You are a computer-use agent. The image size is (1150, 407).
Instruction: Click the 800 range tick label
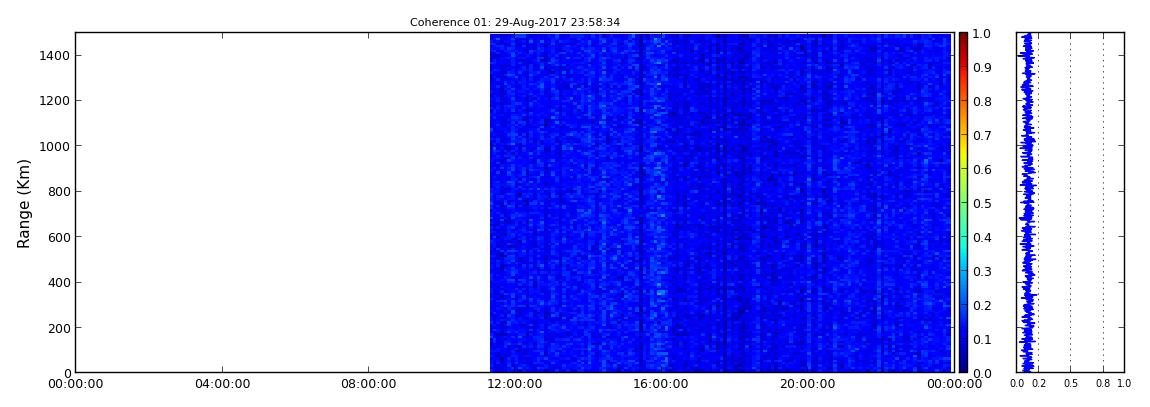[57, 191]
